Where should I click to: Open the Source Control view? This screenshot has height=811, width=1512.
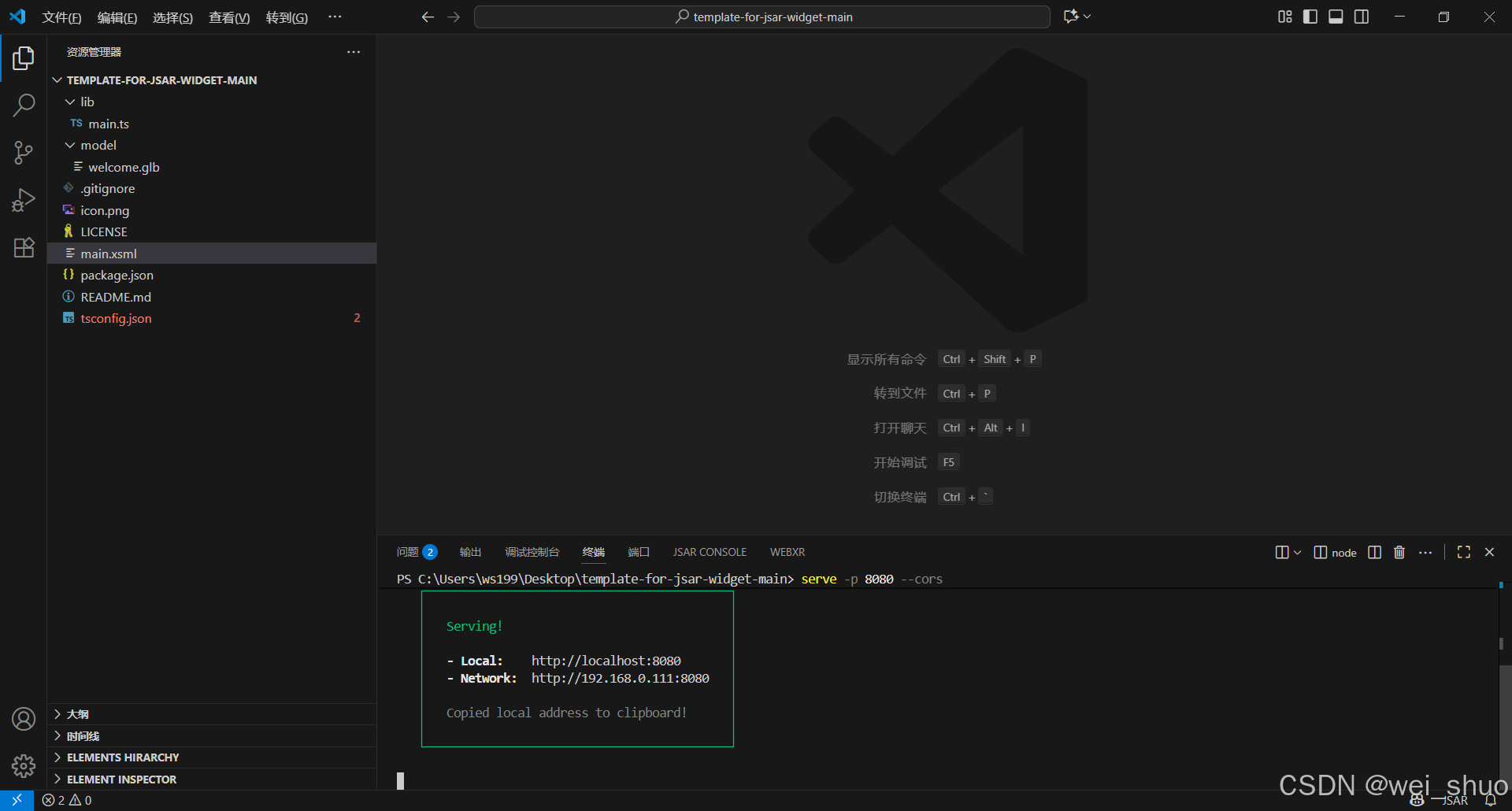24,152
